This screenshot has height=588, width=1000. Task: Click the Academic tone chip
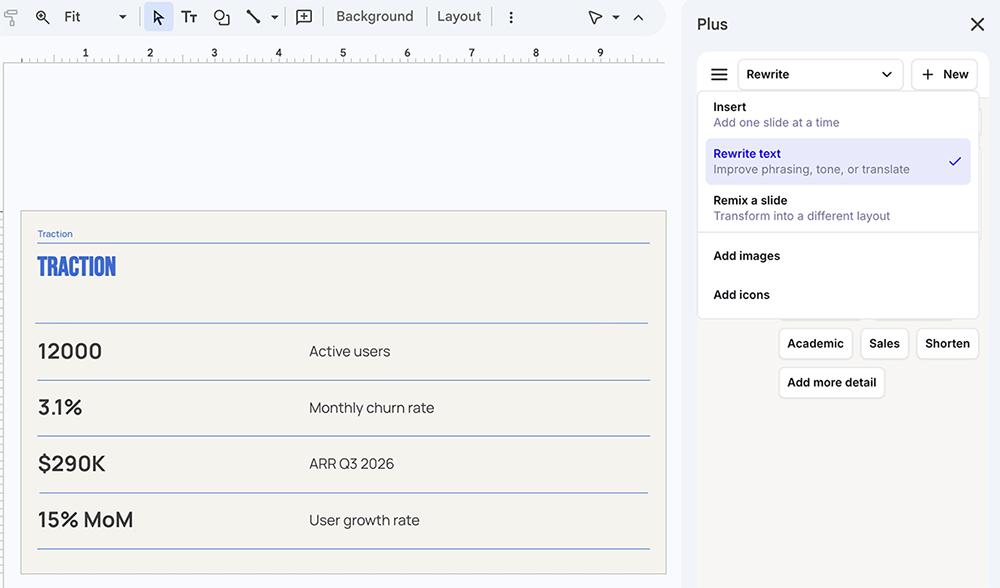click(815, 344)
